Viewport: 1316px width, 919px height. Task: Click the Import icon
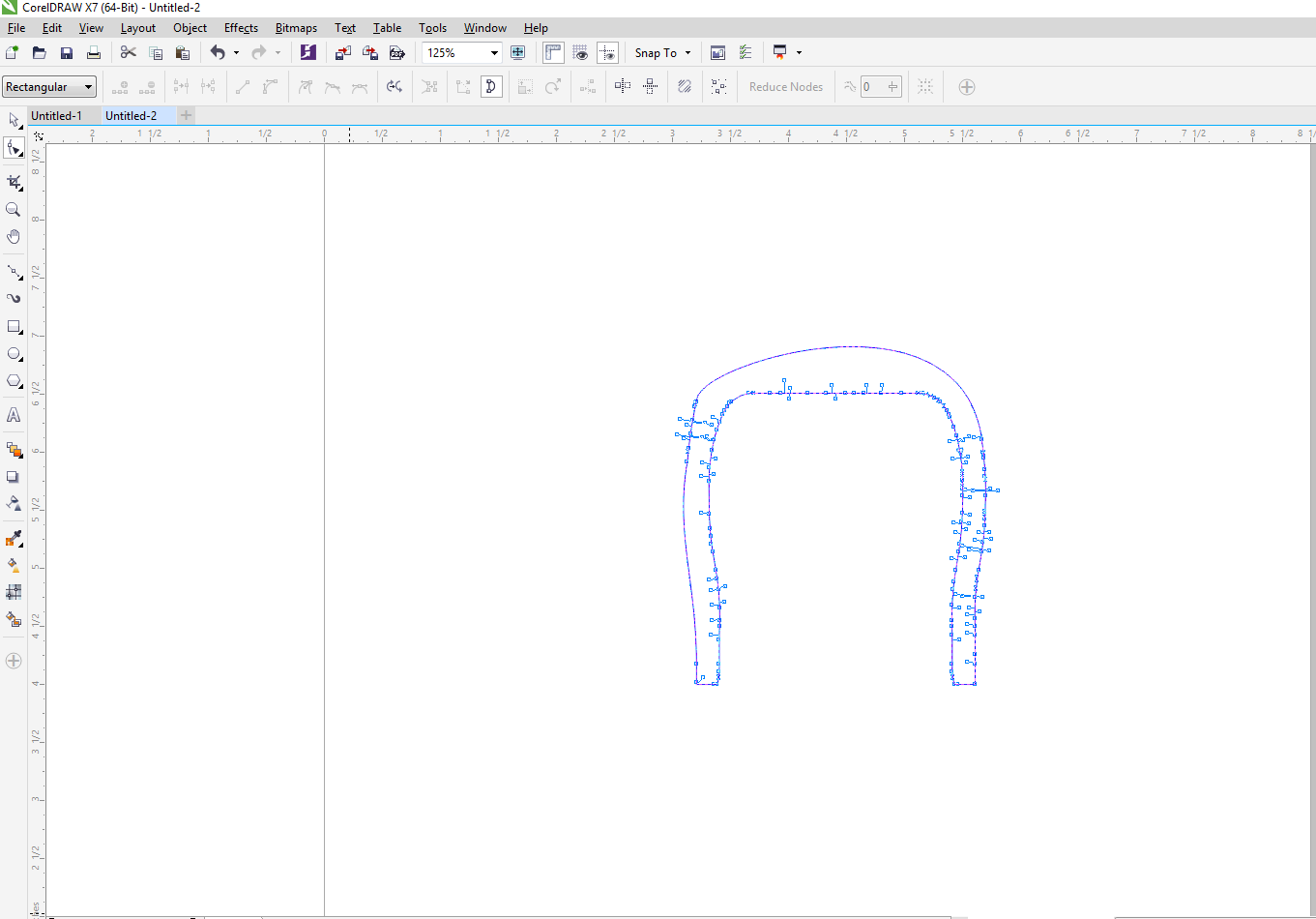343,53
